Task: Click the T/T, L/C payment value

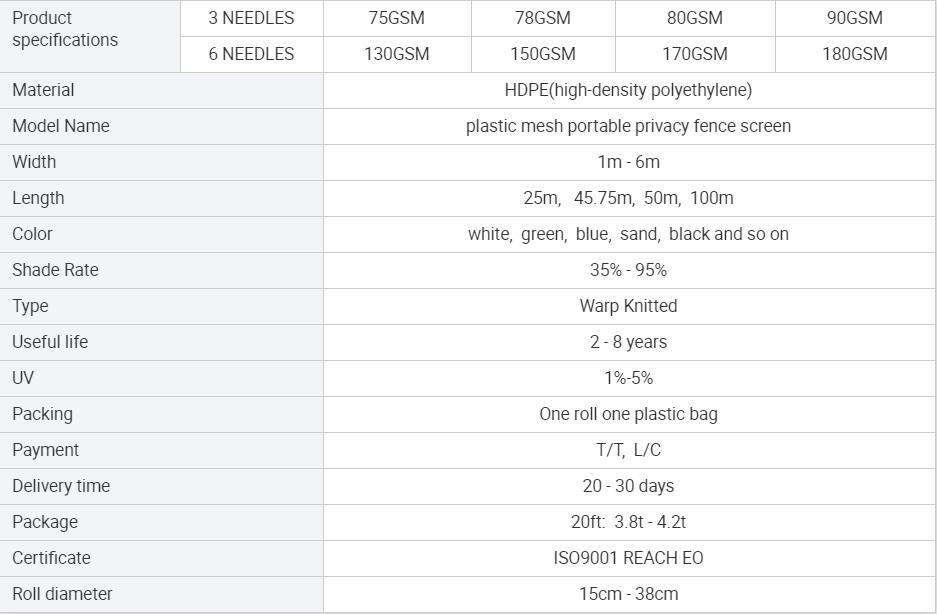Action: pos(628,450)
